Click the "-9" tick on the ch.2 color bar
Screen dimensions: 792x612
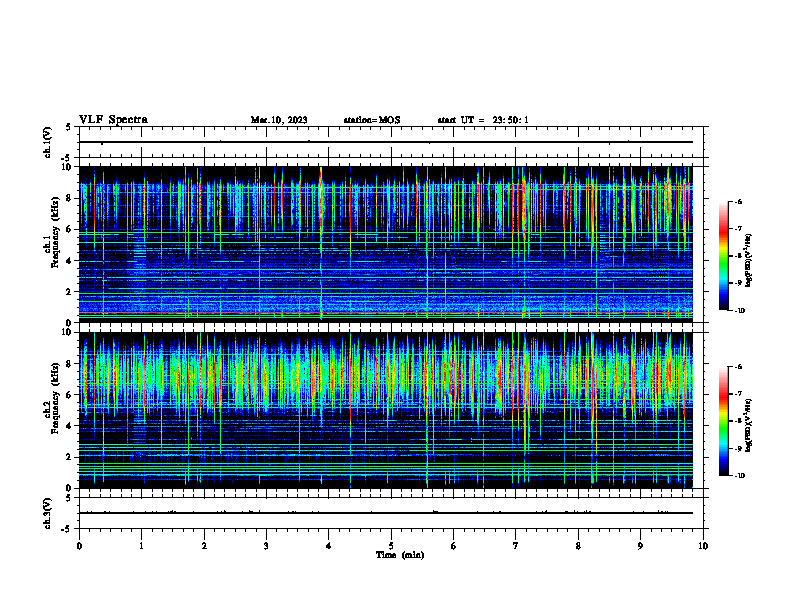pyautogui.click(x=738, y=448)
